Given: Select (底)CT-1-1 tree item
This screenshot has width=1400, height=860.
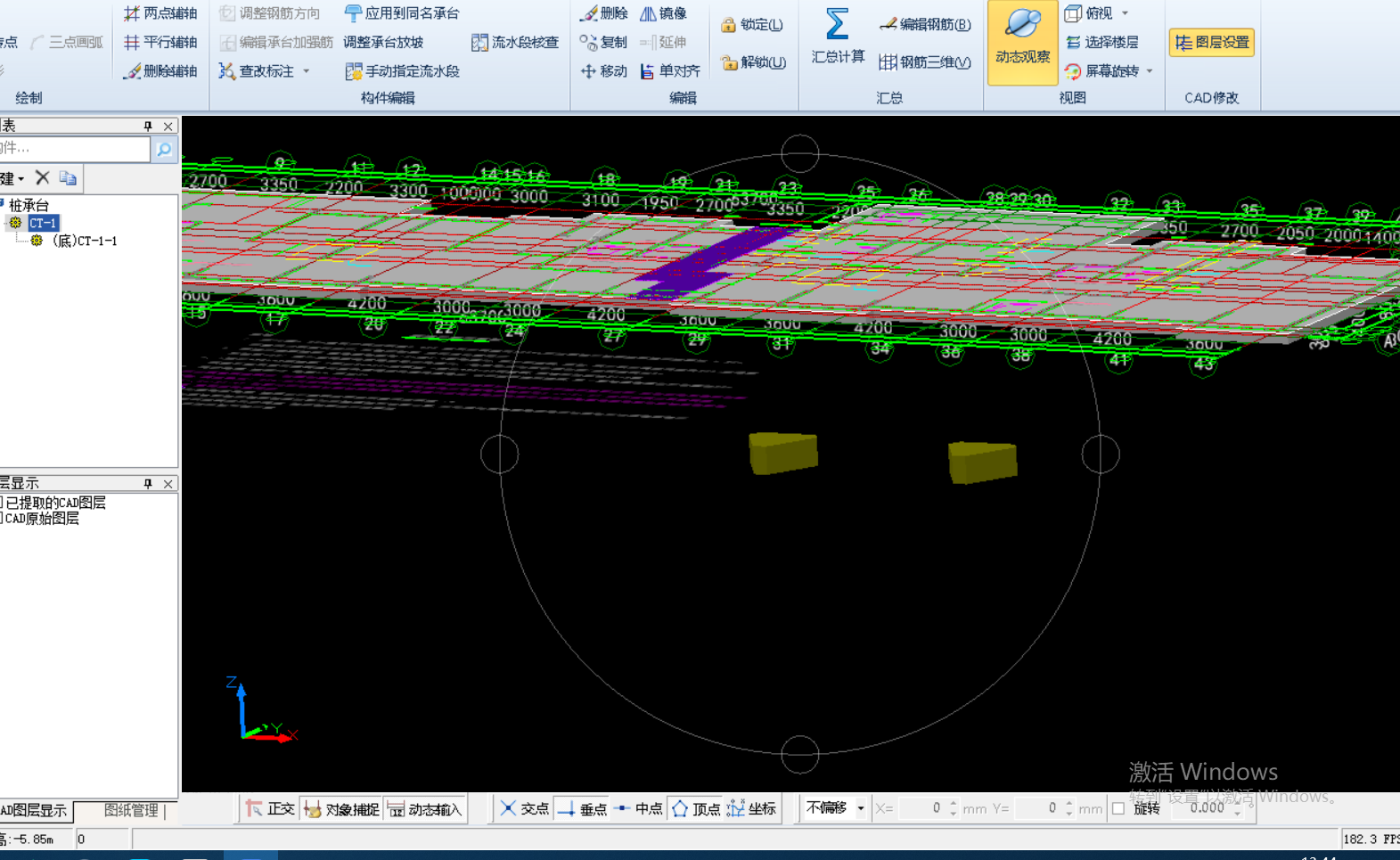Looking at the screenshot, I should [x=85, y=241].
